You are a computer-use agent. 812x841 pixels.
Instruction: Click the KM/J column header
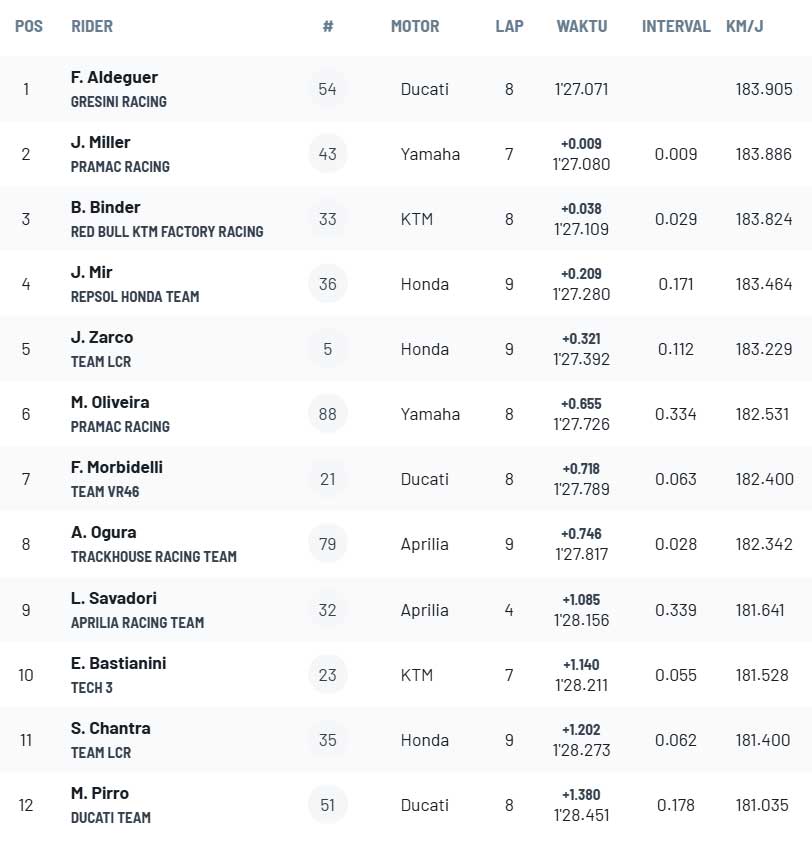tap(745, 26)
